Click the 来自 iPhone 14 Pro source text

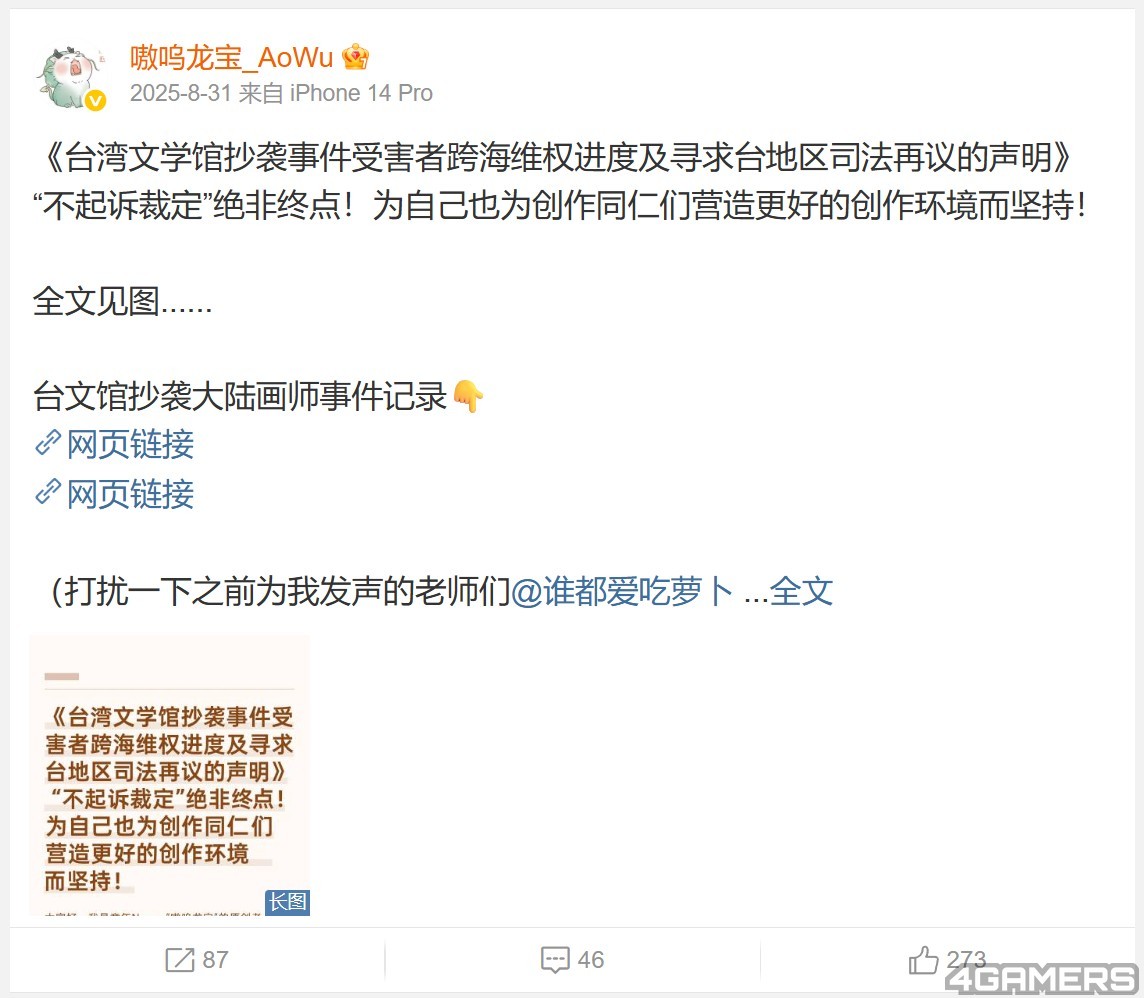[x=336, y=93]
